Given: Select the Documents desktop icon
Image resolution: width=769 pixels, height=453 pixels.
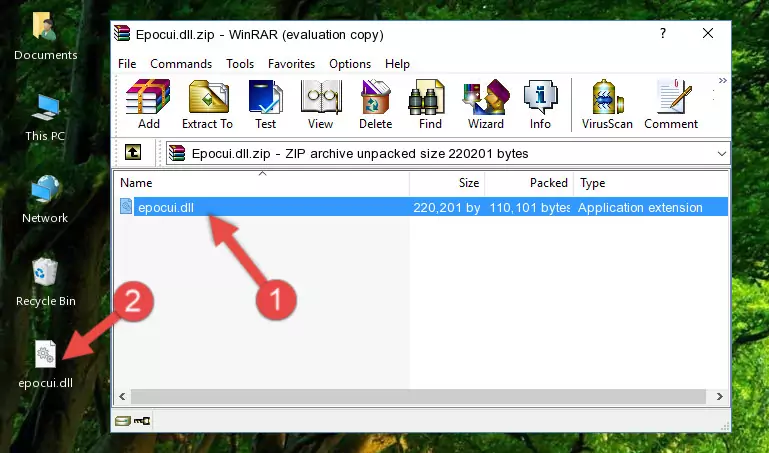Looking at the screenshot, I should 46,36.
